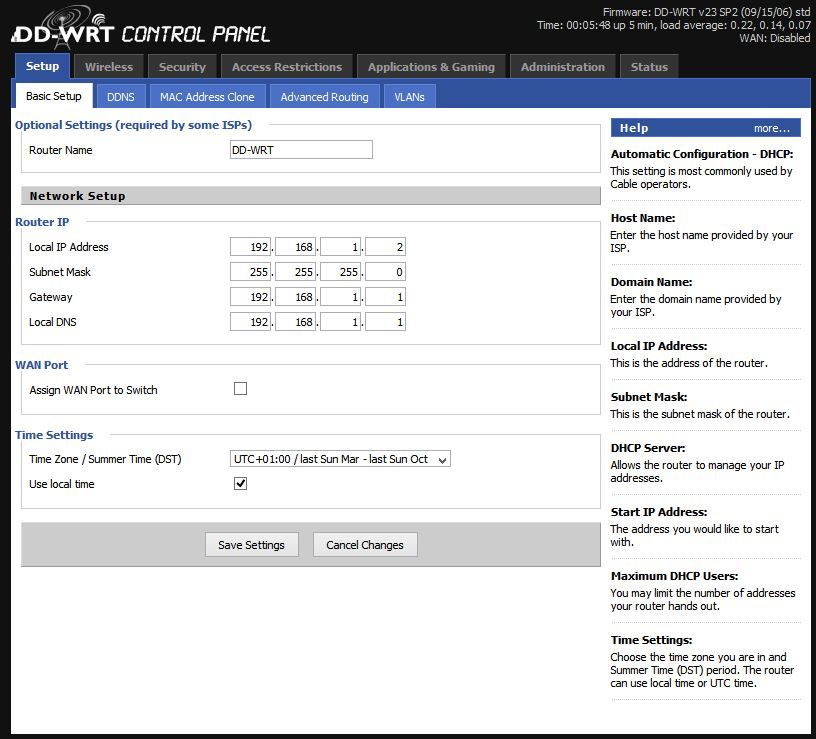Click 'Automatic Configuration - DHCP:' help heading

(702, 154)
